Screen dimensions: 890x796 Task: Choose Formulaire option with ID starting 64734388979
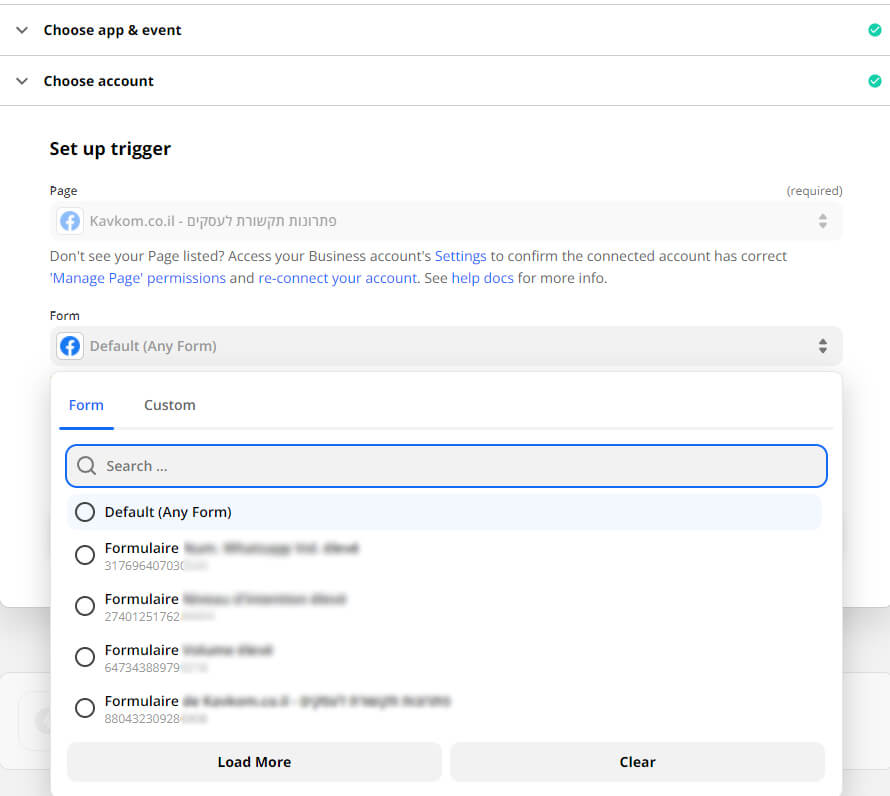coord(86,658)
